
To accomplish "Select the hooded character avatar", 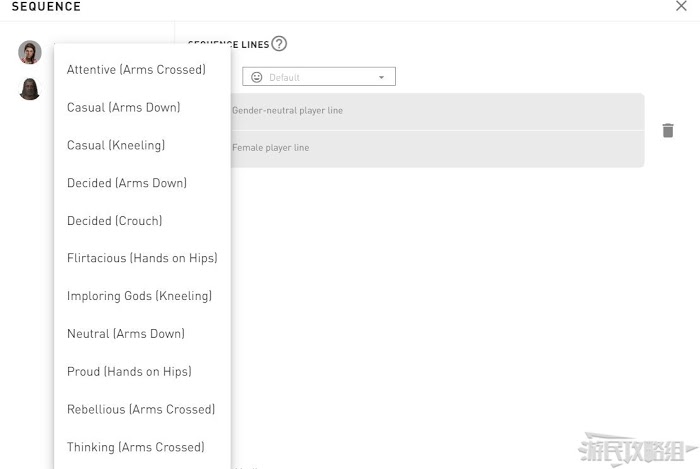I will [30, 88].
